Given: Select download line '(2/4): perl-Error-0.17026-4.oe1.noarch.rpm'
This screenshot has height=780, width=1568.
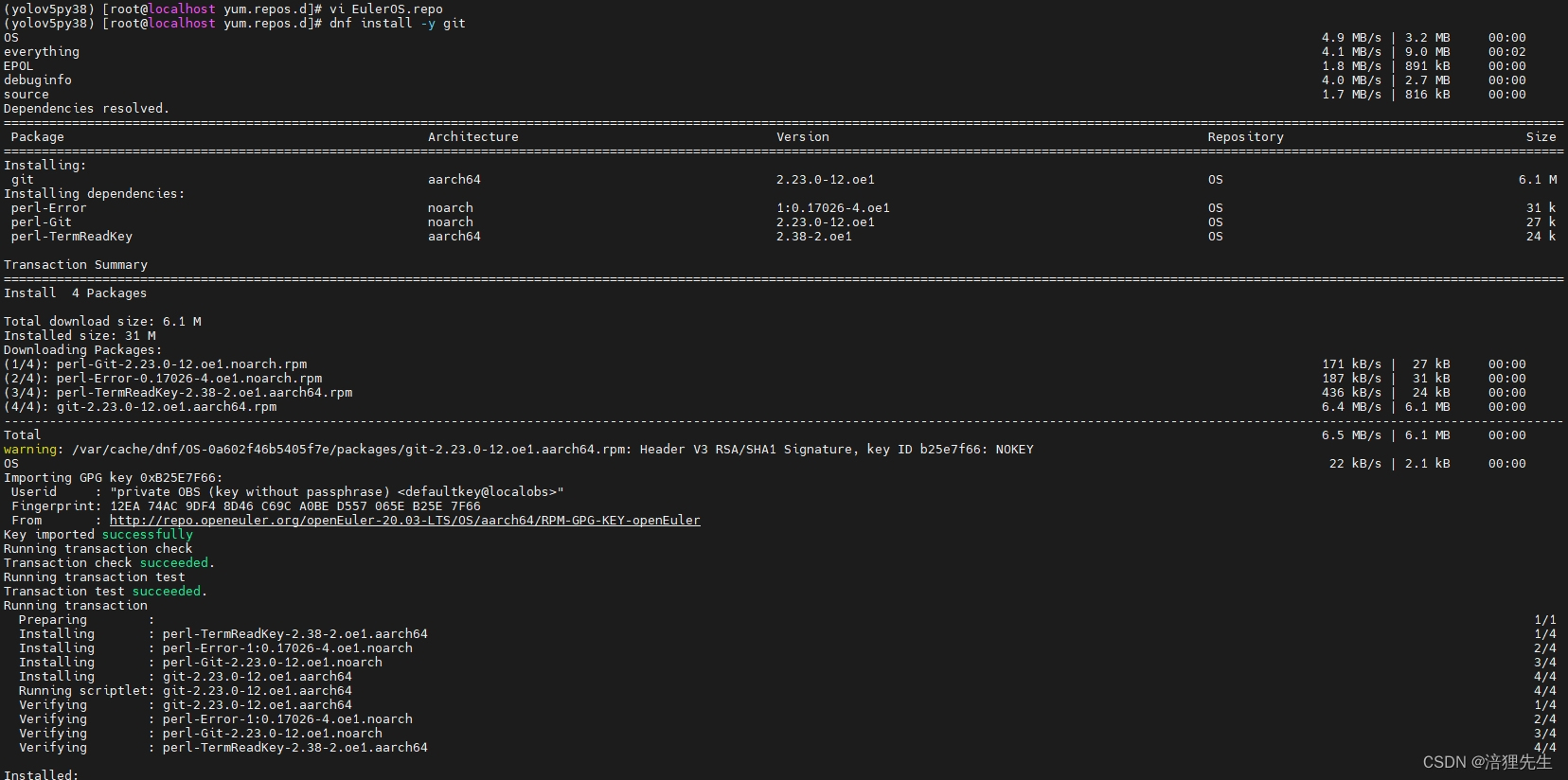Looking at the screenshot, I should pos(163,379).
